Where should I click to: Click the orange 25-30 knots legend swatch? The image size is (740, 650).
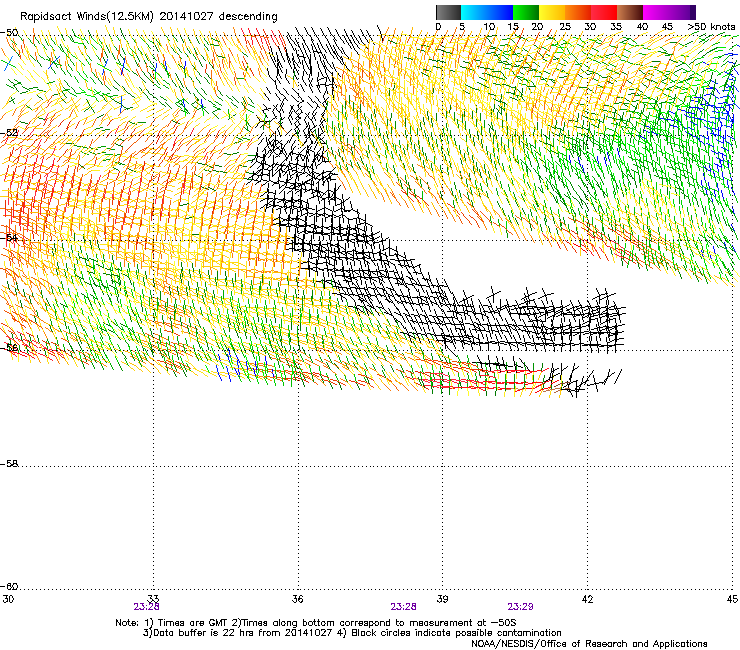coord(578,12)
